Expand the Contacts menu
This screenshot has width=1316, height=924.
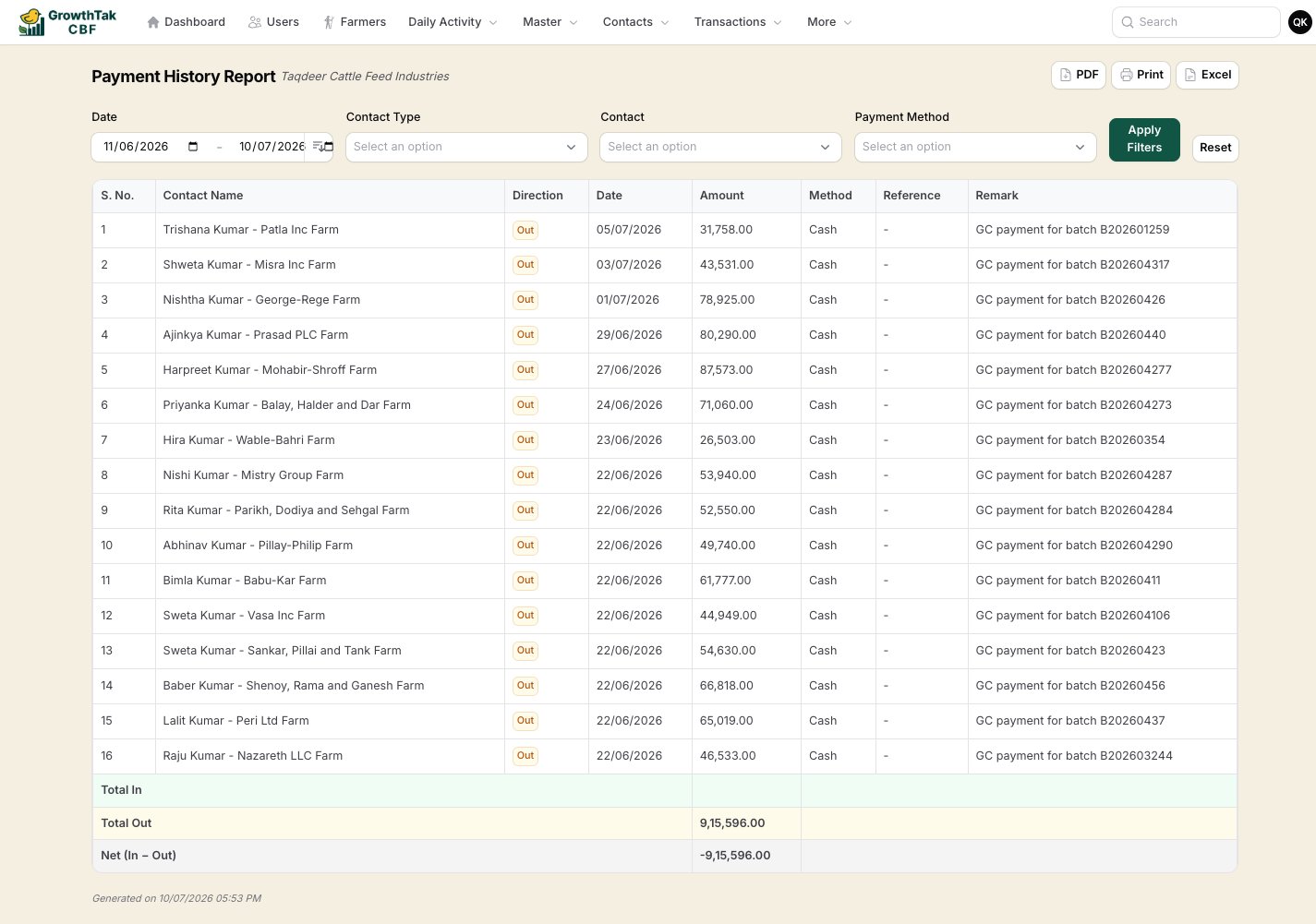click(x=635, y=22)
